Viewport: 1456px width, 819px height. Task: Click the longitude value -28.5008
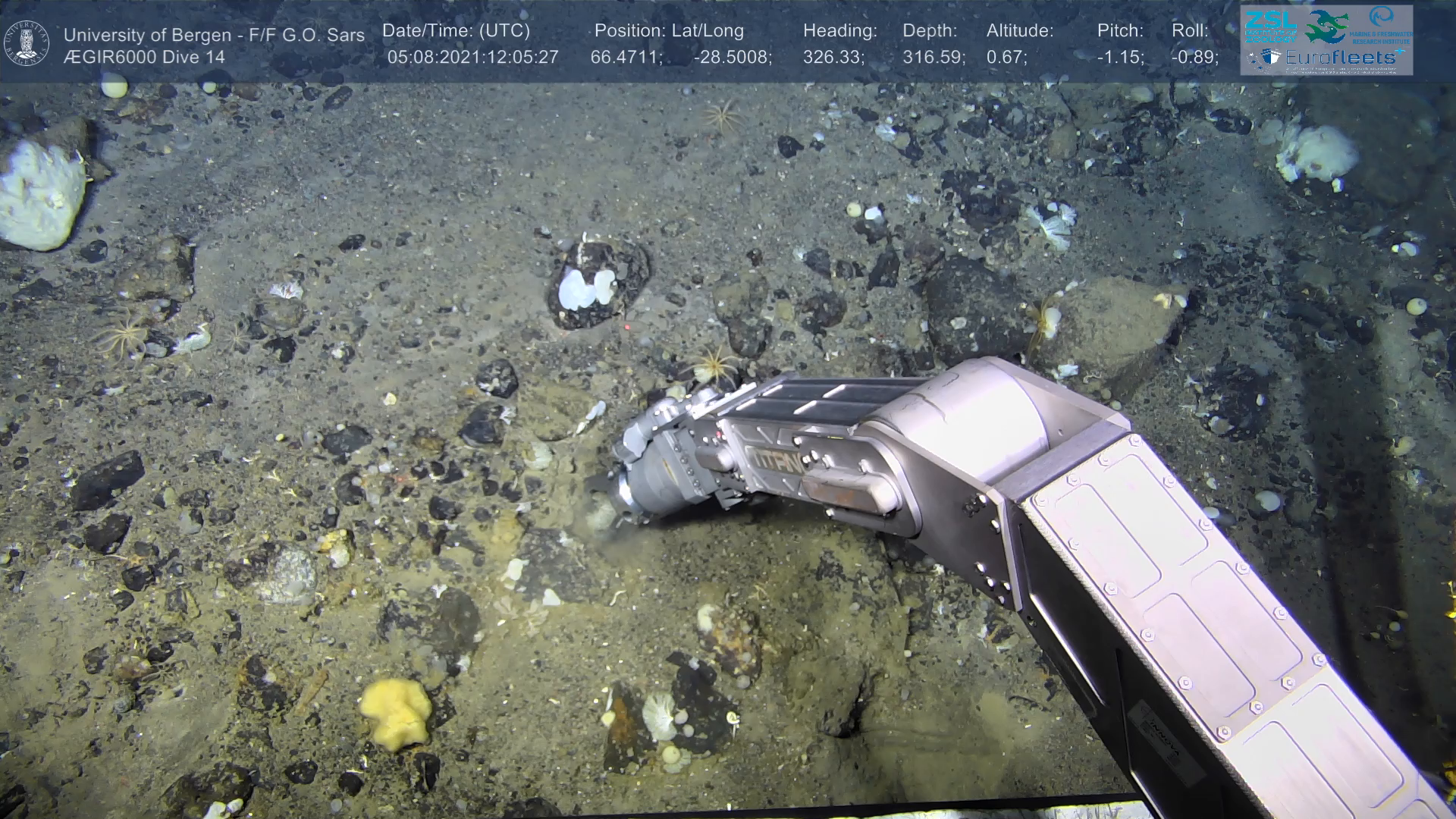click(731, 58)
